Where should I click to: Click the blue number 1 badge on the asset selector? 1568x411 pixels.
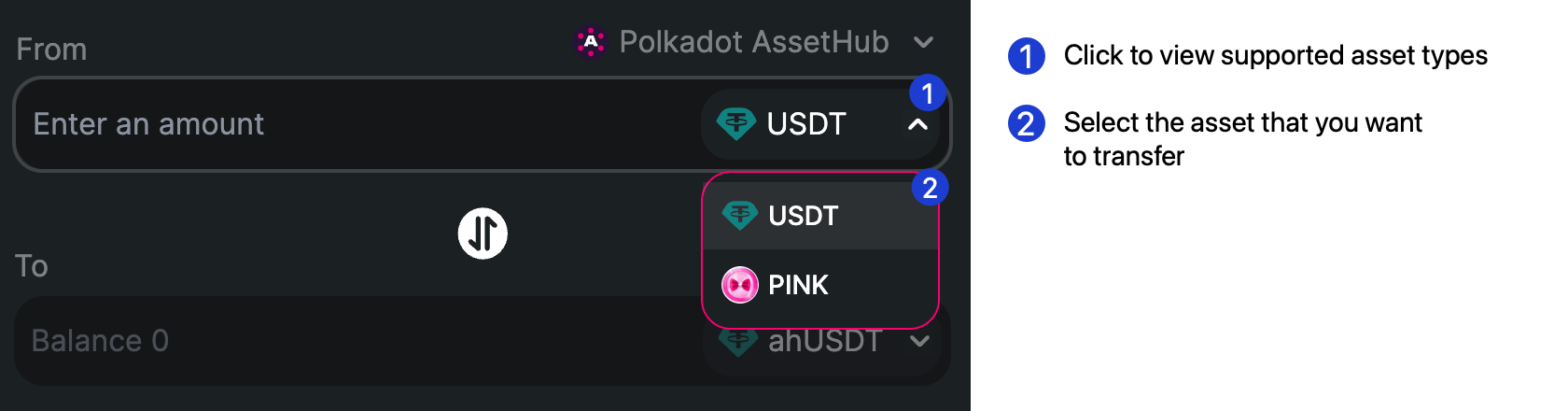click(928, 93)
